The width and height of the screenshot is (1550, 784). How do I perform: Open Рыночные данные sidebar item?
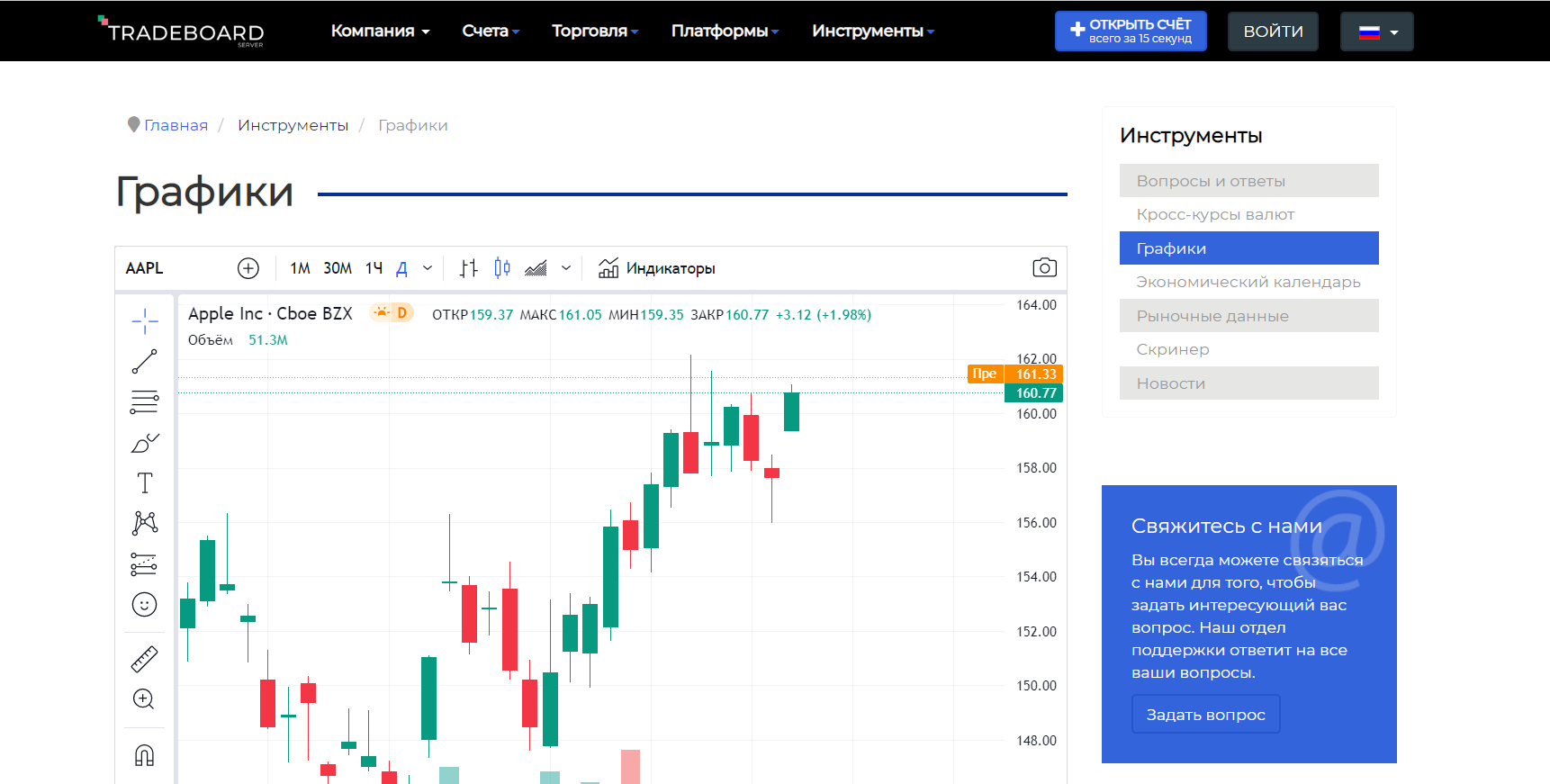tap(1249, 316)
